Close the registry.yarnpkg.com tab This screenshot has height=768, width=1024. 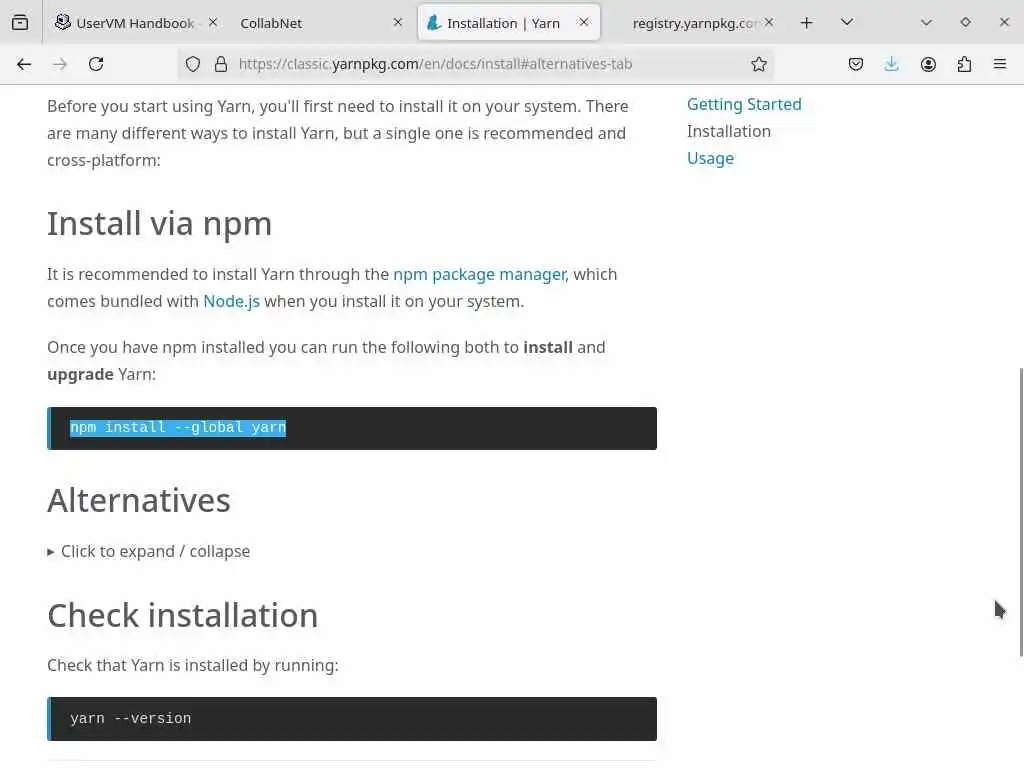(769, 22)
